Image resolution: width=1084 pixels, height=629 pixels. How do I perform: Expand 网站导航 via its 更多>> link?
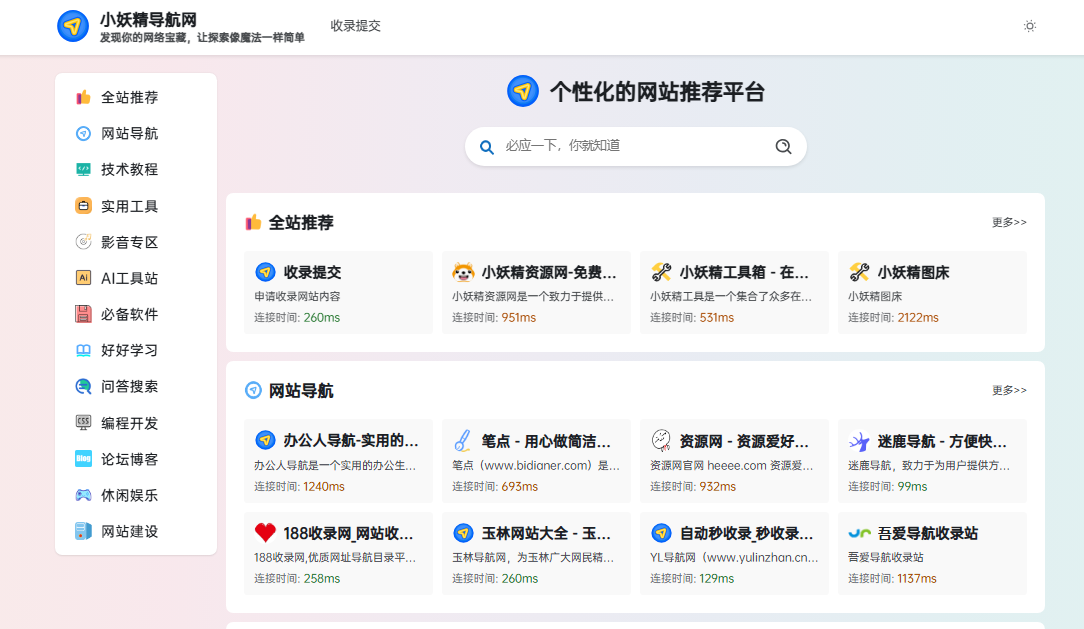1009,390
